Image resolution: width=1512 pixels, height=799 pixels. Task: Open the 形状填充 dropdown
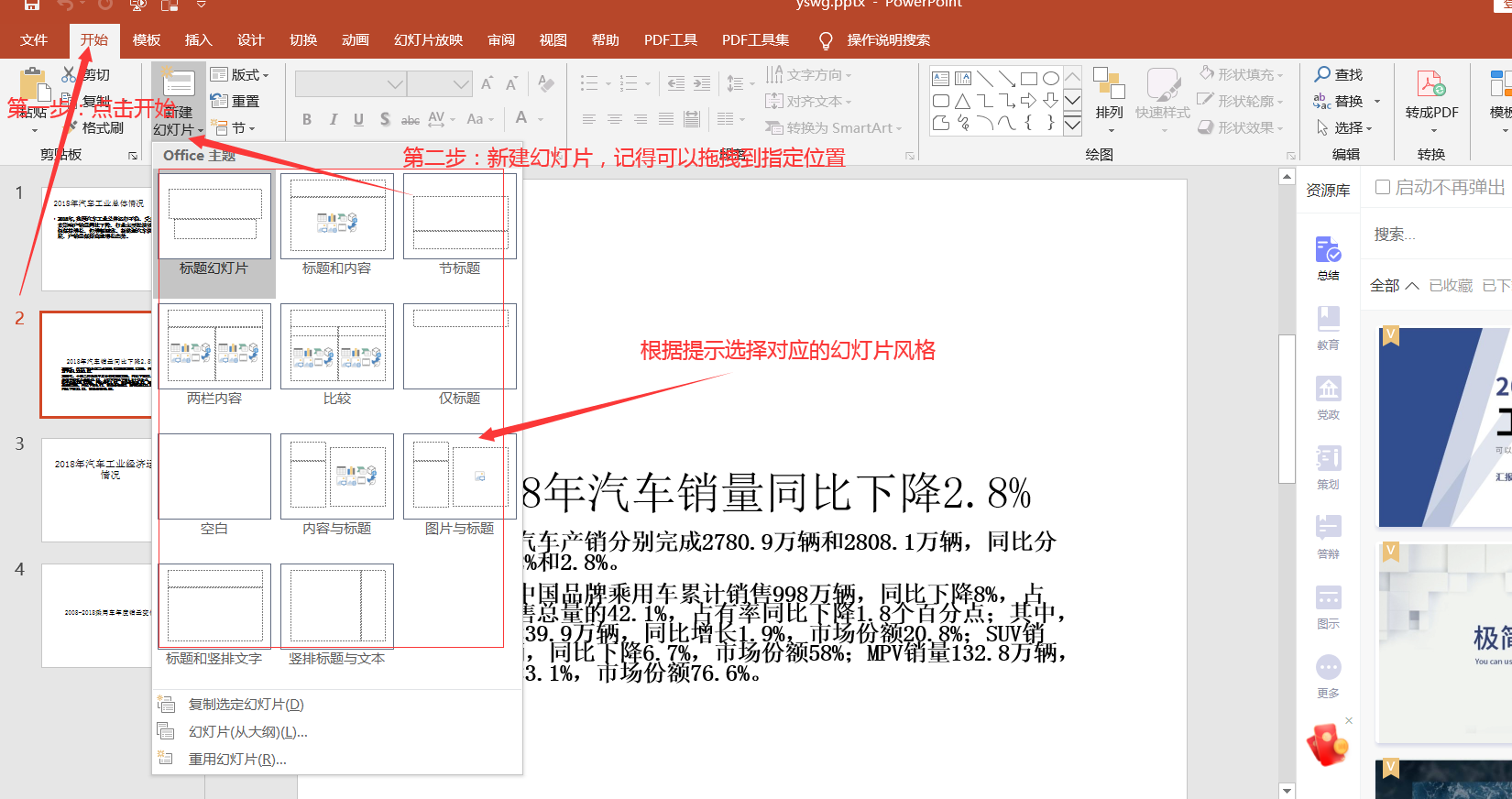(1241, 74)
